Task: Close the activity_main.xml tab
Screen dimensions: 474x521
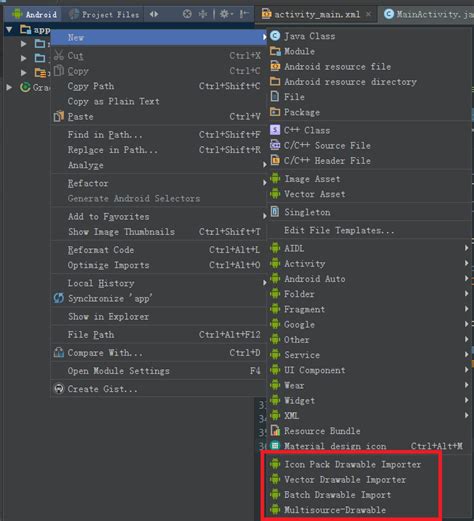Action: [368, 14]
